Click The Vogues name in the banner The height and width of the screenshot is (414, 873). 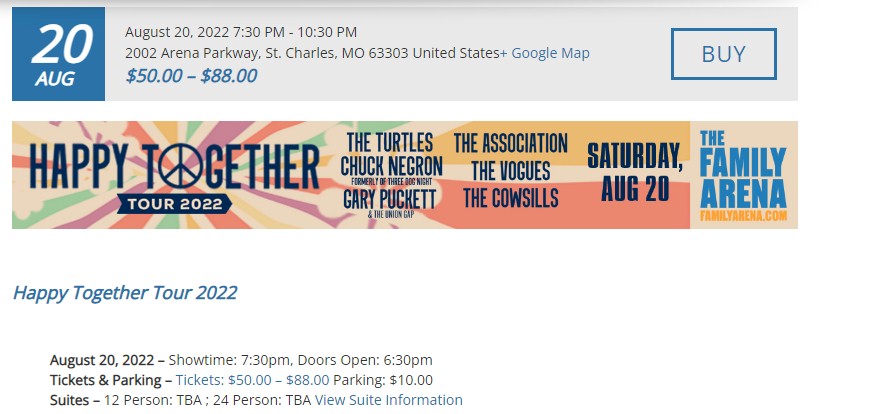click(x=510, y=170)
